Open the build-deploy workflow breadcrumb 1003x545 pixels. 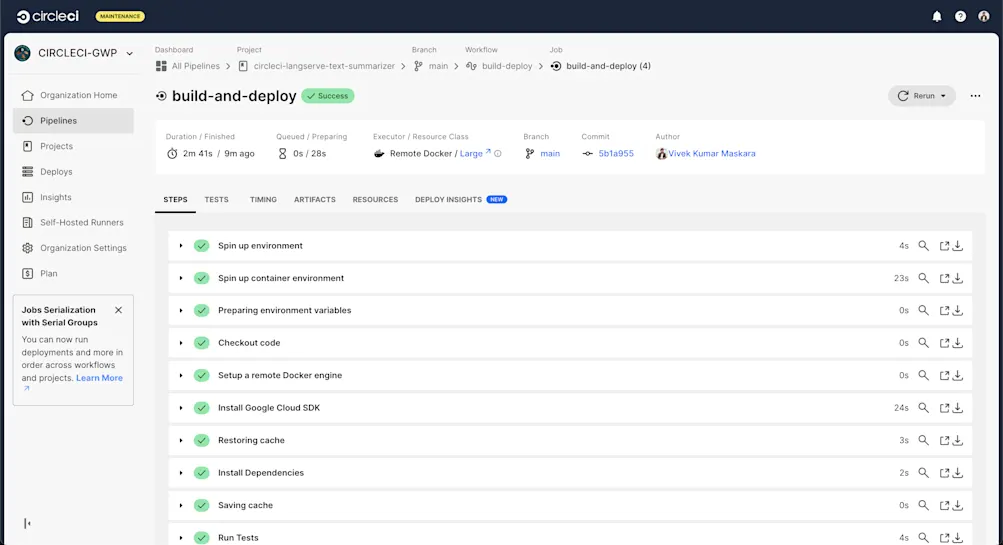pyautogui.click(x=507, y=66)
